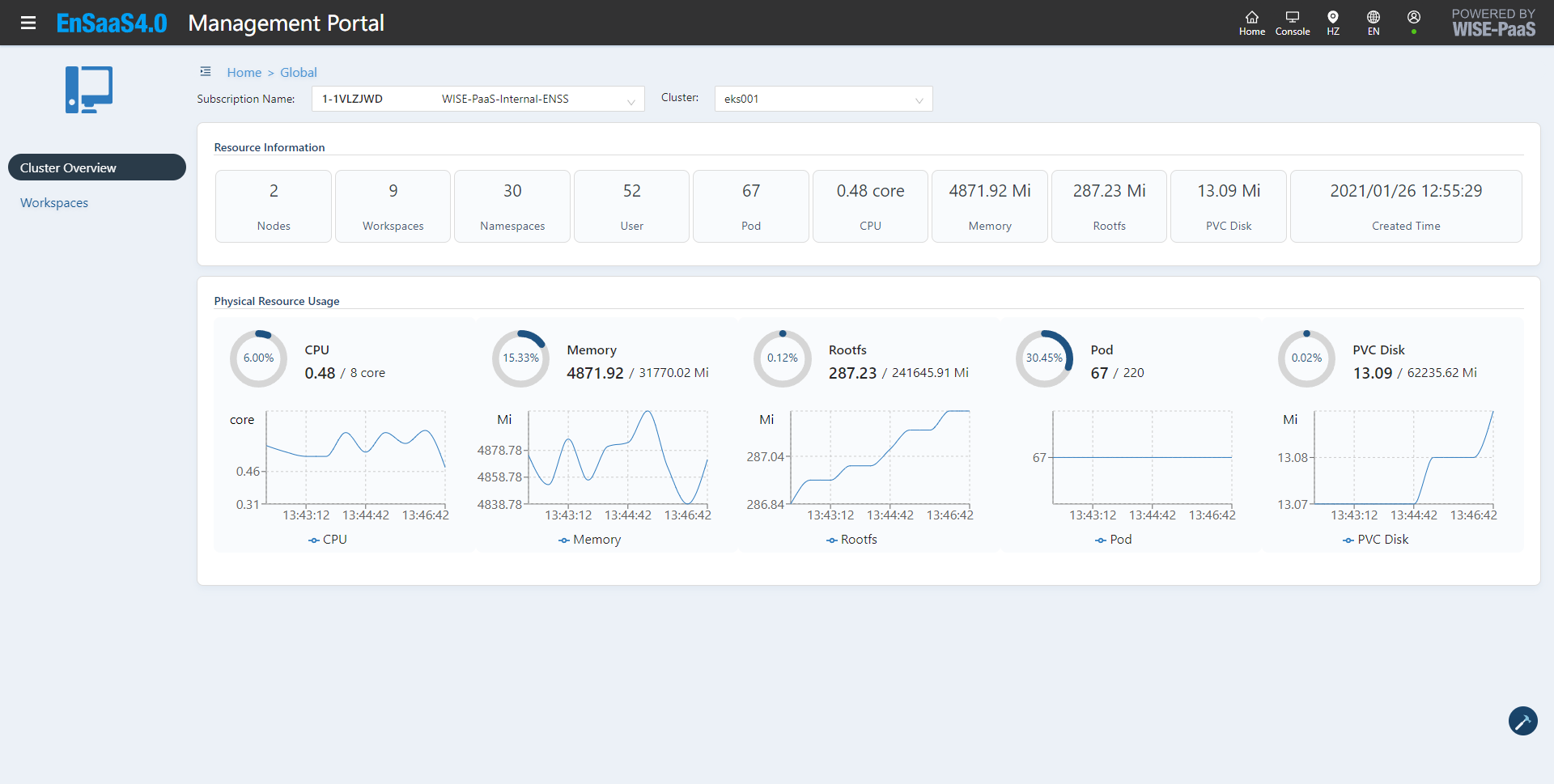Click the 0.48 / 8 core value
The width and height of the screenshot is (1554, 784).
(345, 373)
